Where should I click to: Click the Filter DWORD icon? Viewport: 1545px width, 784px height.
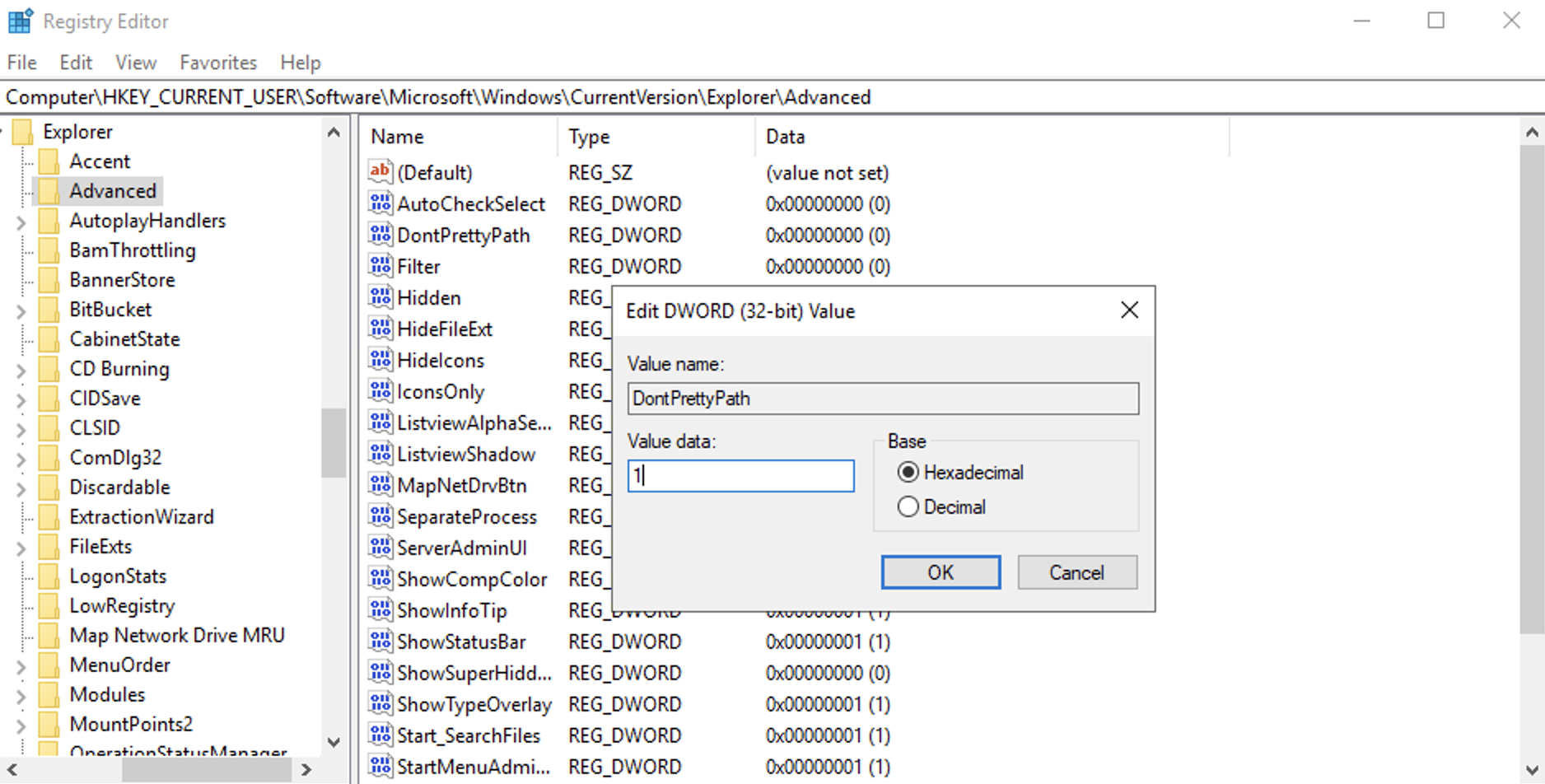[x=380, y=266]
